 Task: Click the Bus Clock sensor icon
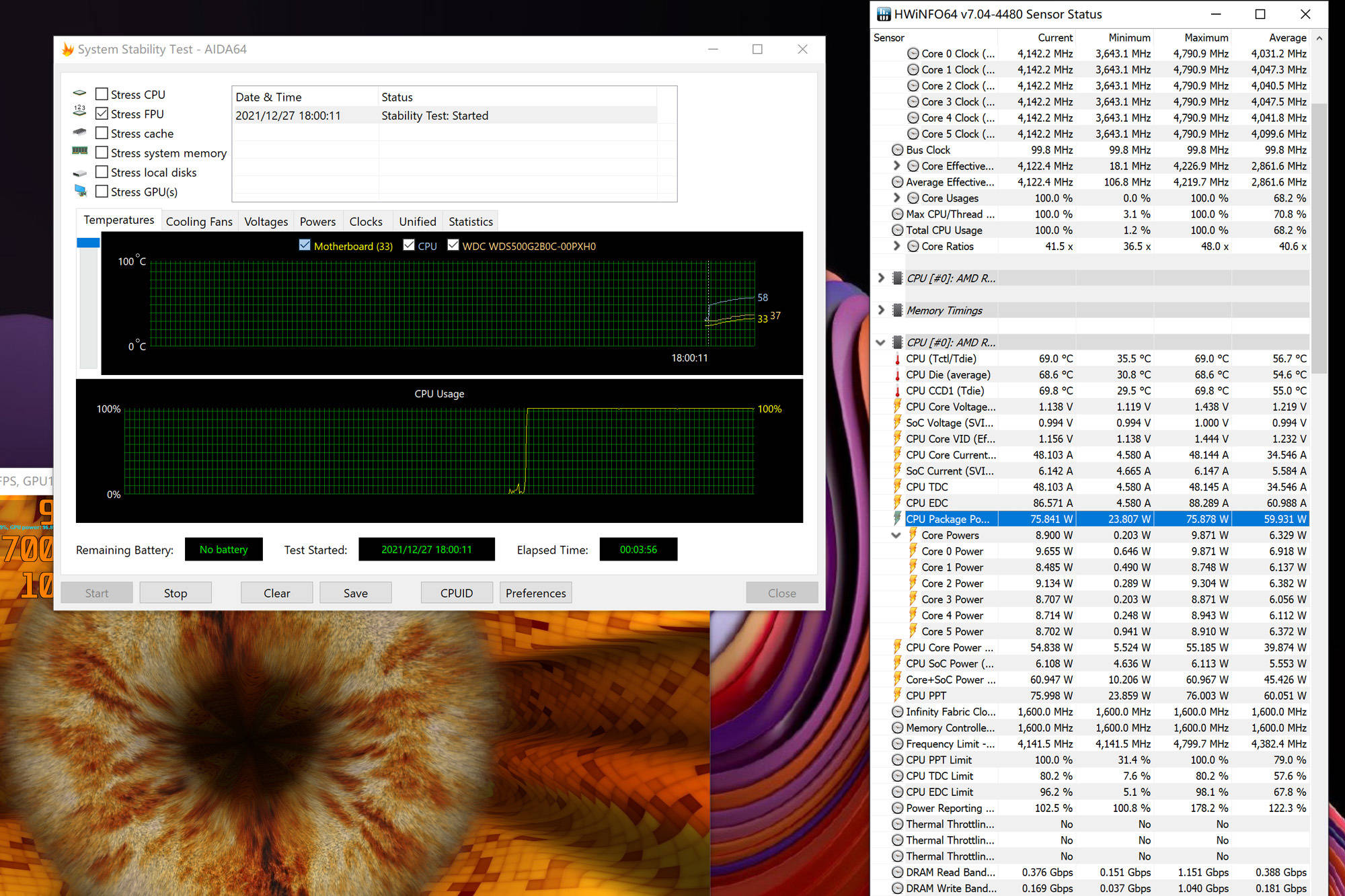pyautogui.click(x=897, y=150)
